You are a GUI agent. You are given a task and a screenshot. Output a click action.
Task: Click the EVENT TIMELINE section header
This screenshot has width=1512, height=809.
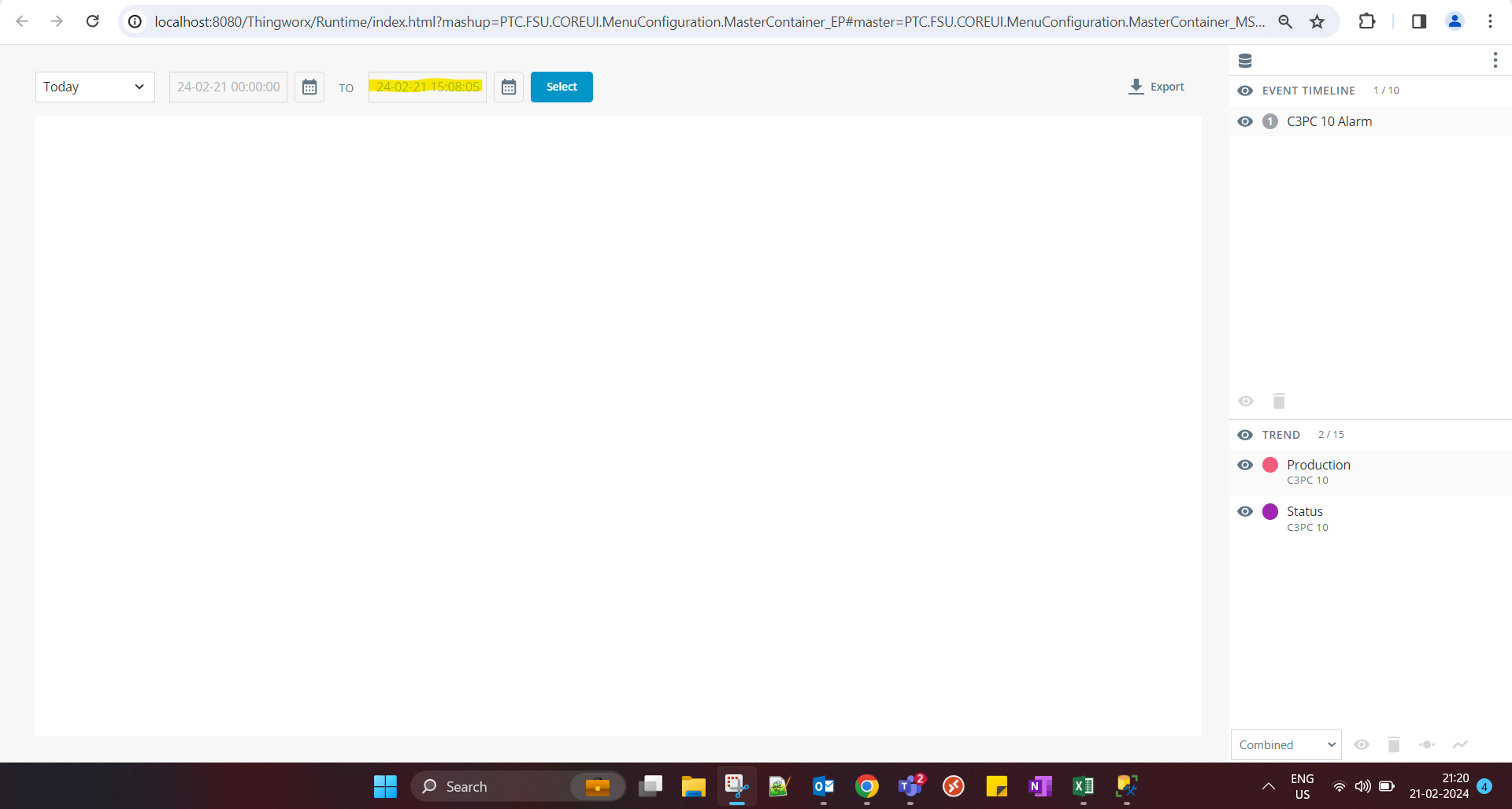(1308, 91)
